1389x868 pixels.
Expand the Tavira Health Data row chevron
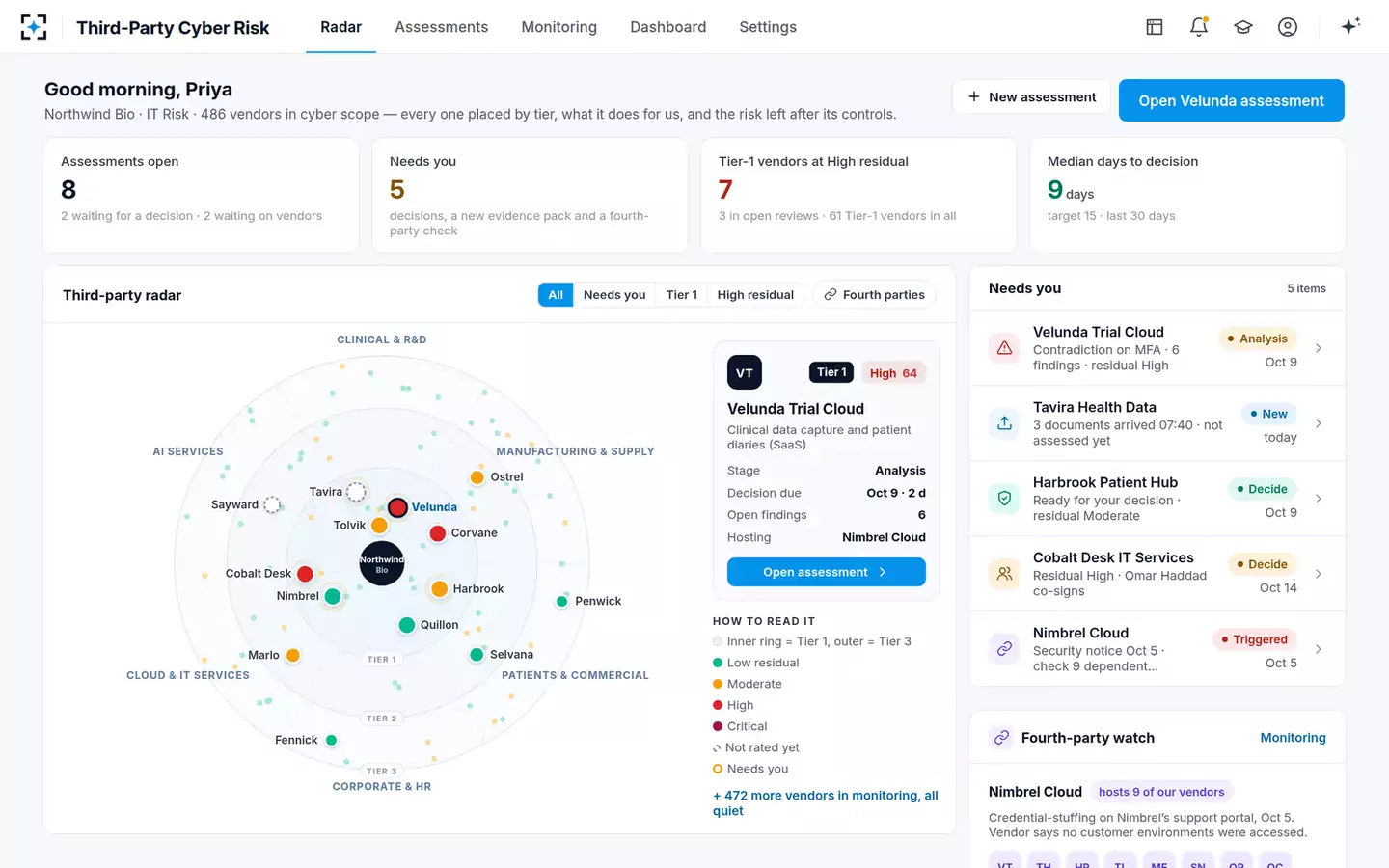(1319, 423)
